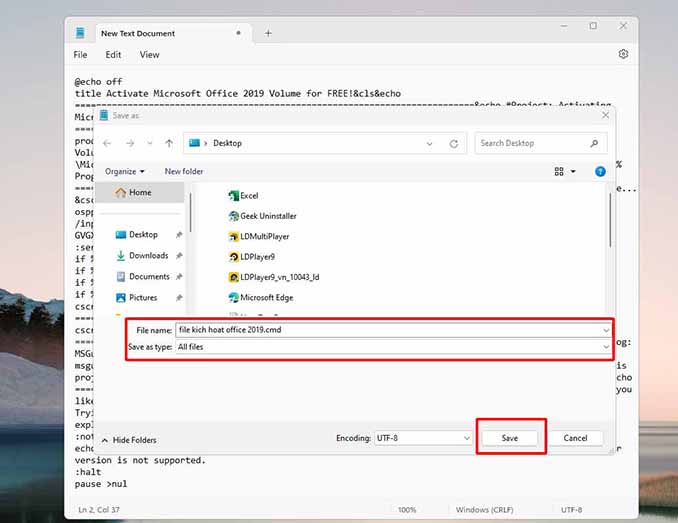Click Ln 2, Col 37 status text
678x523 pixels.
point(99,510)
